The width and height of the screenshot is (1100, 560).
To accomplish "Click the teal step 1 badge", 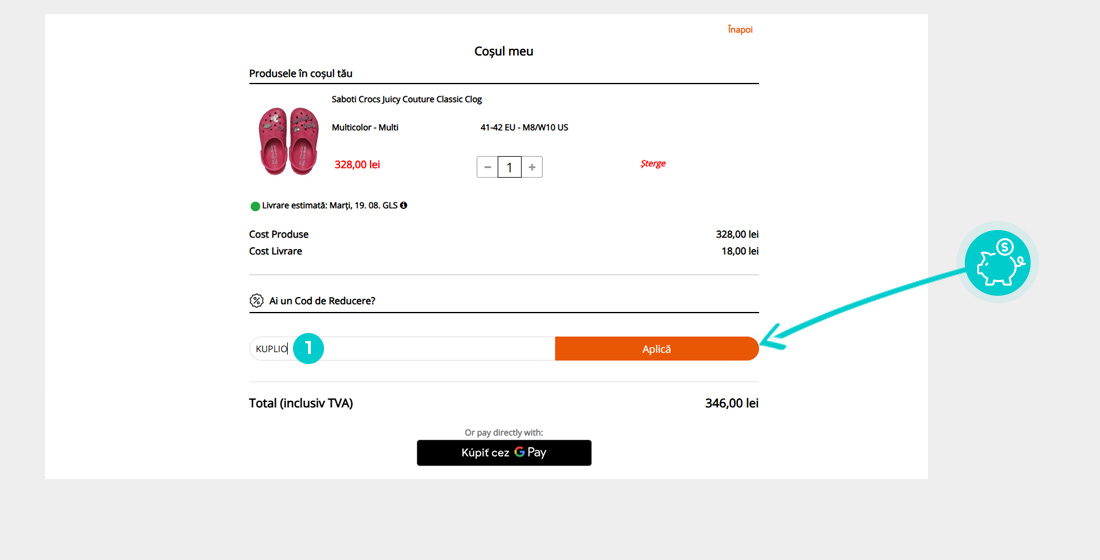I will (308, 348).
